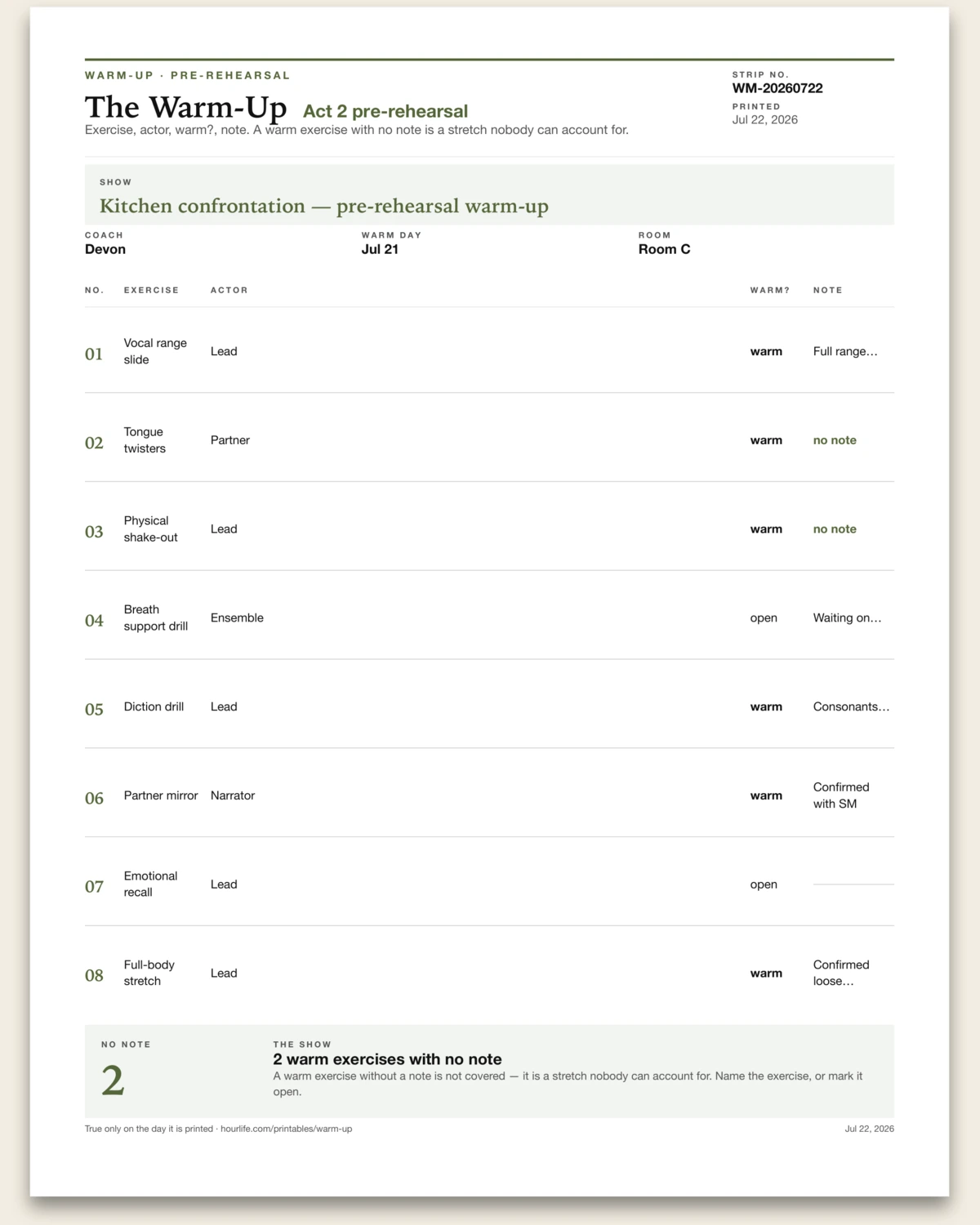Click the 'no note' for Tongue twisters

[x=835, y=440]
